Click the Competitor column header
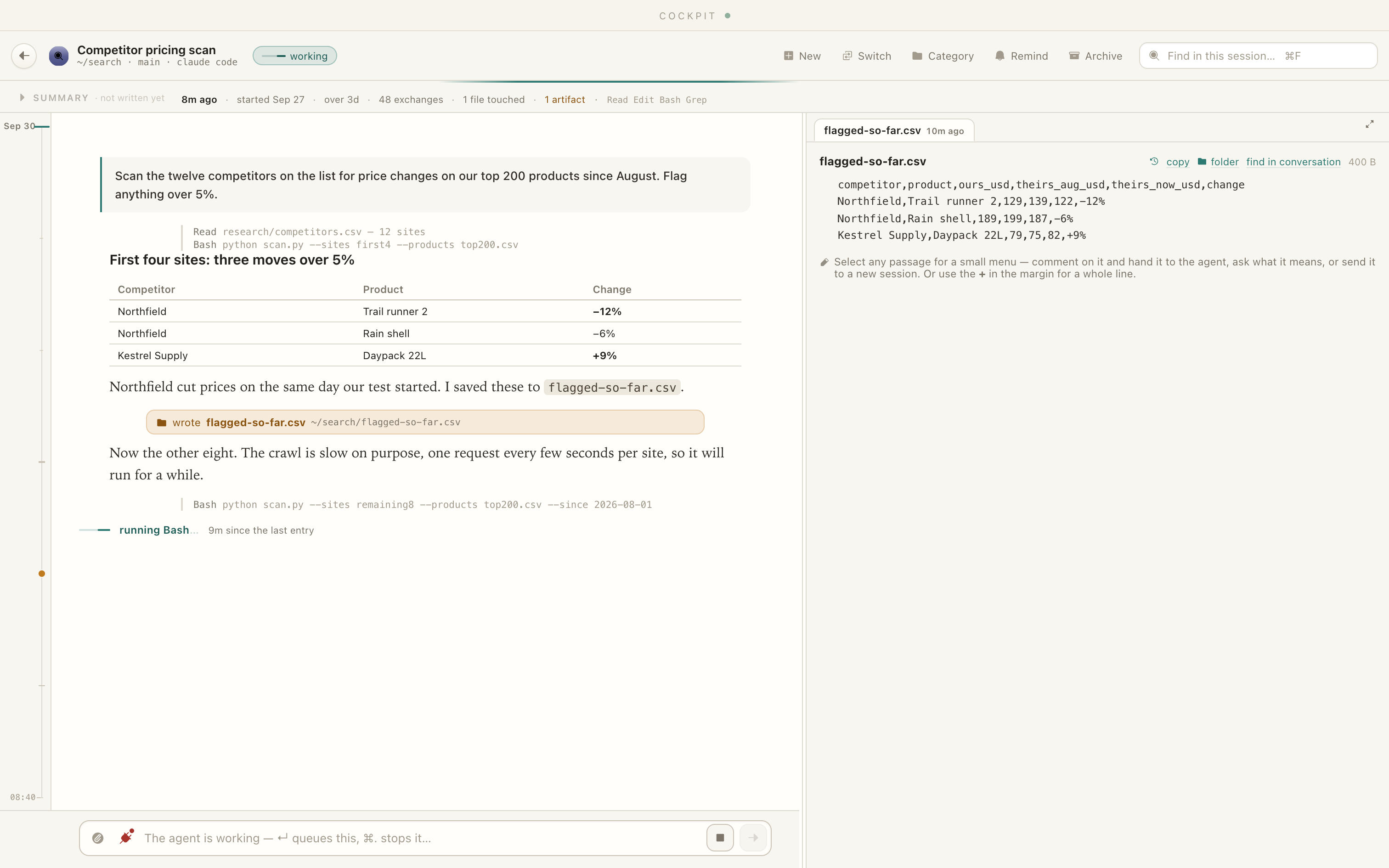1389x868 pixels. [147, 289]
